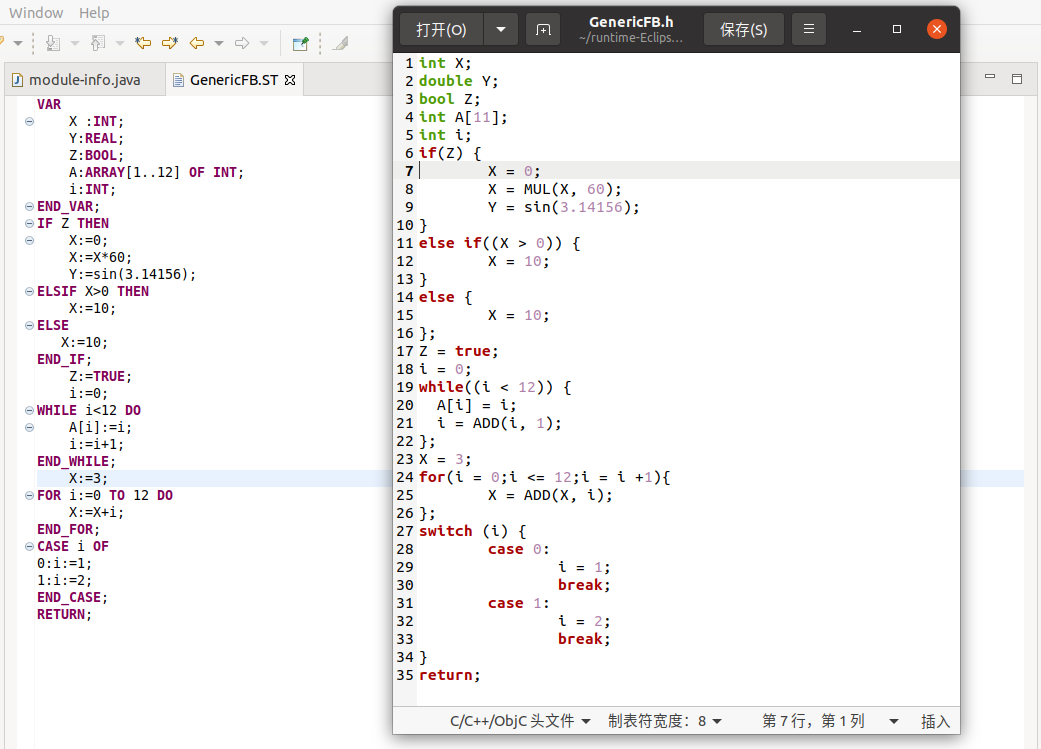
Task: Click the Link with Editor pin icon
Action: [299, 44]
